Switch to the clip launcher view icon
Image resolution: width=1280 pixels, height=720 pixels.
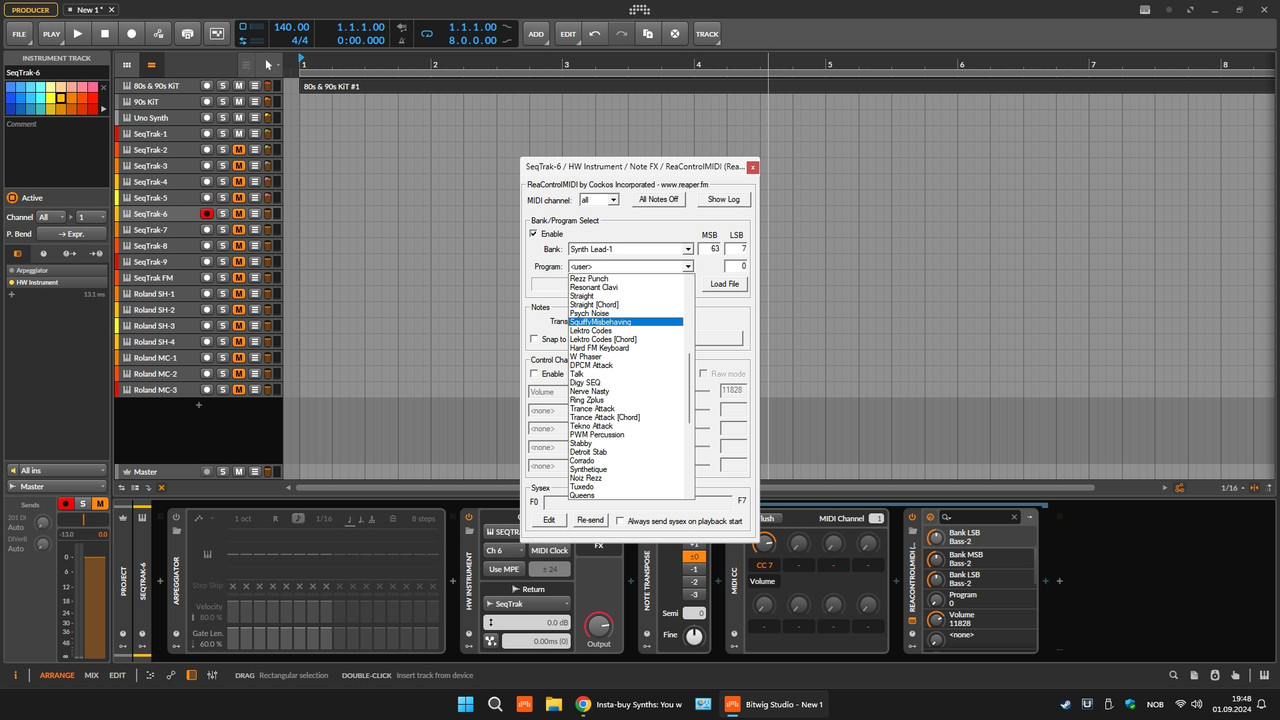click(128, 64)
